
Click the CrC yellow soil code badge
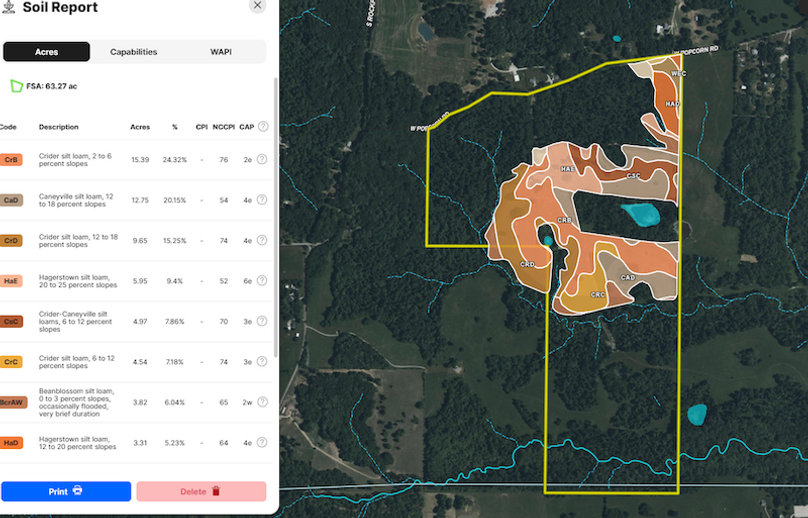11,362
